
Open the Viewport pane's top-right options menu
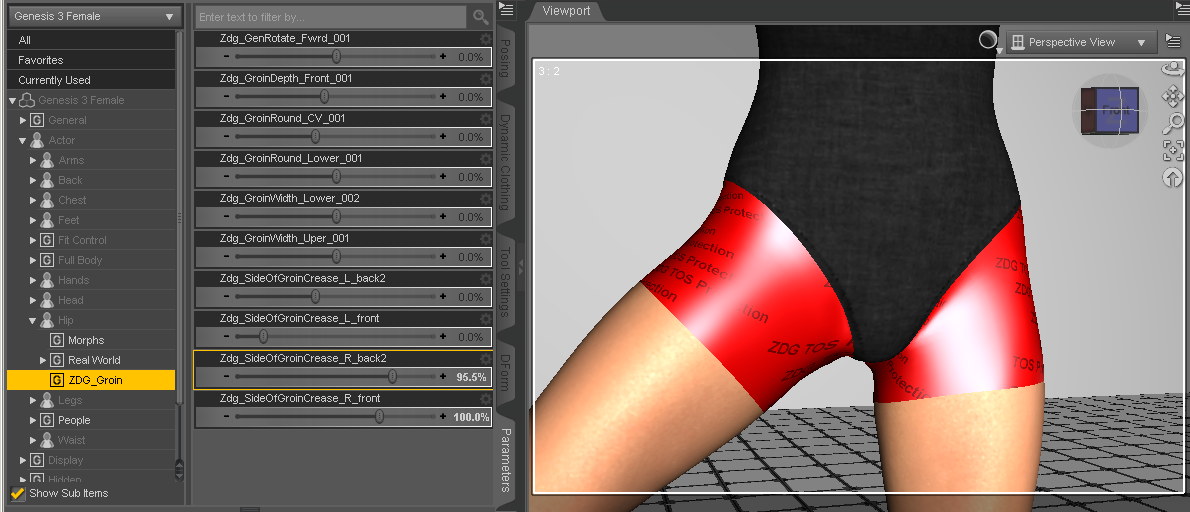(1182, 9)
